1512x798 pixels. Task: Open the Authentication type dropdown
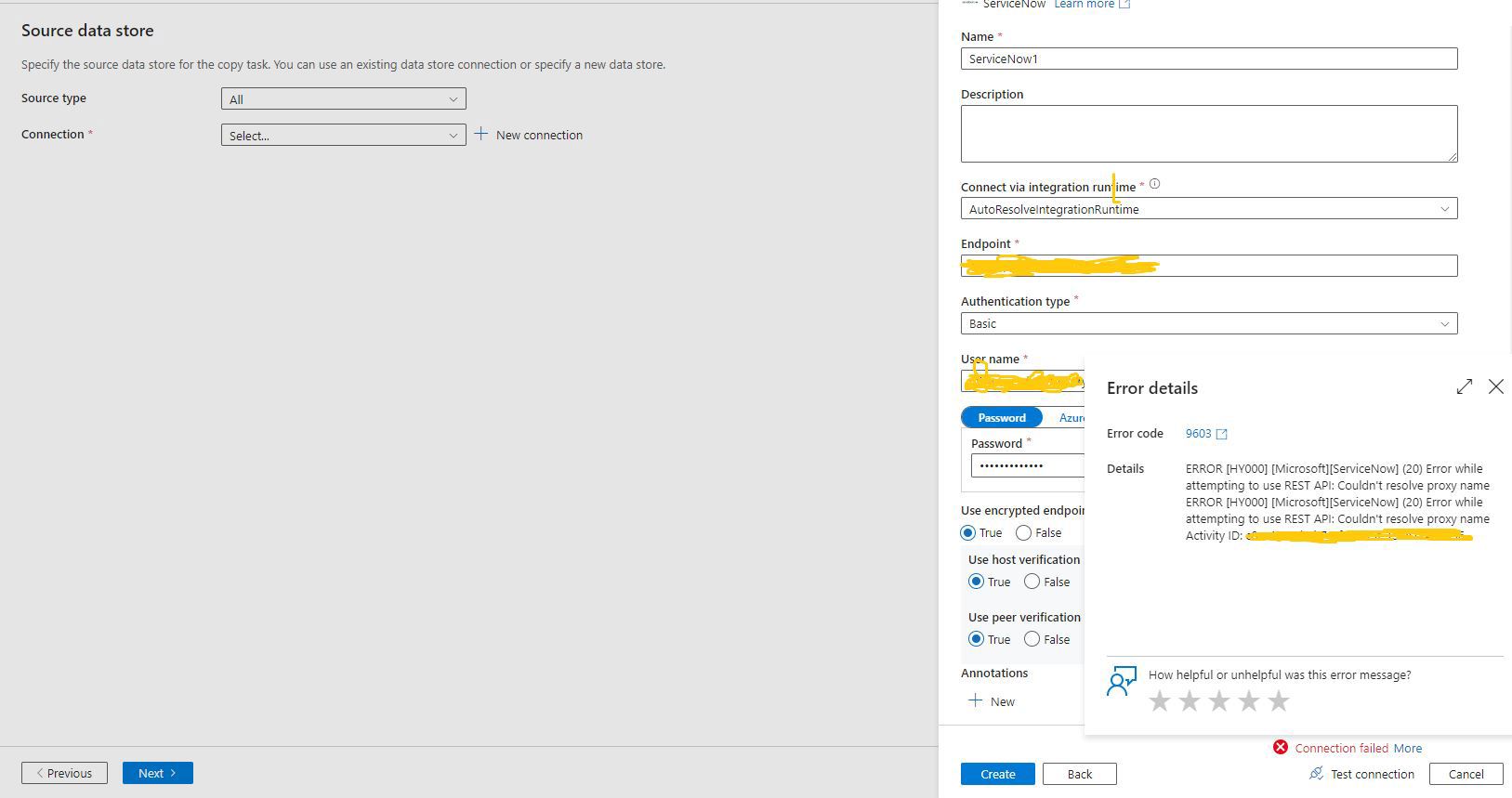[1209, 323]
